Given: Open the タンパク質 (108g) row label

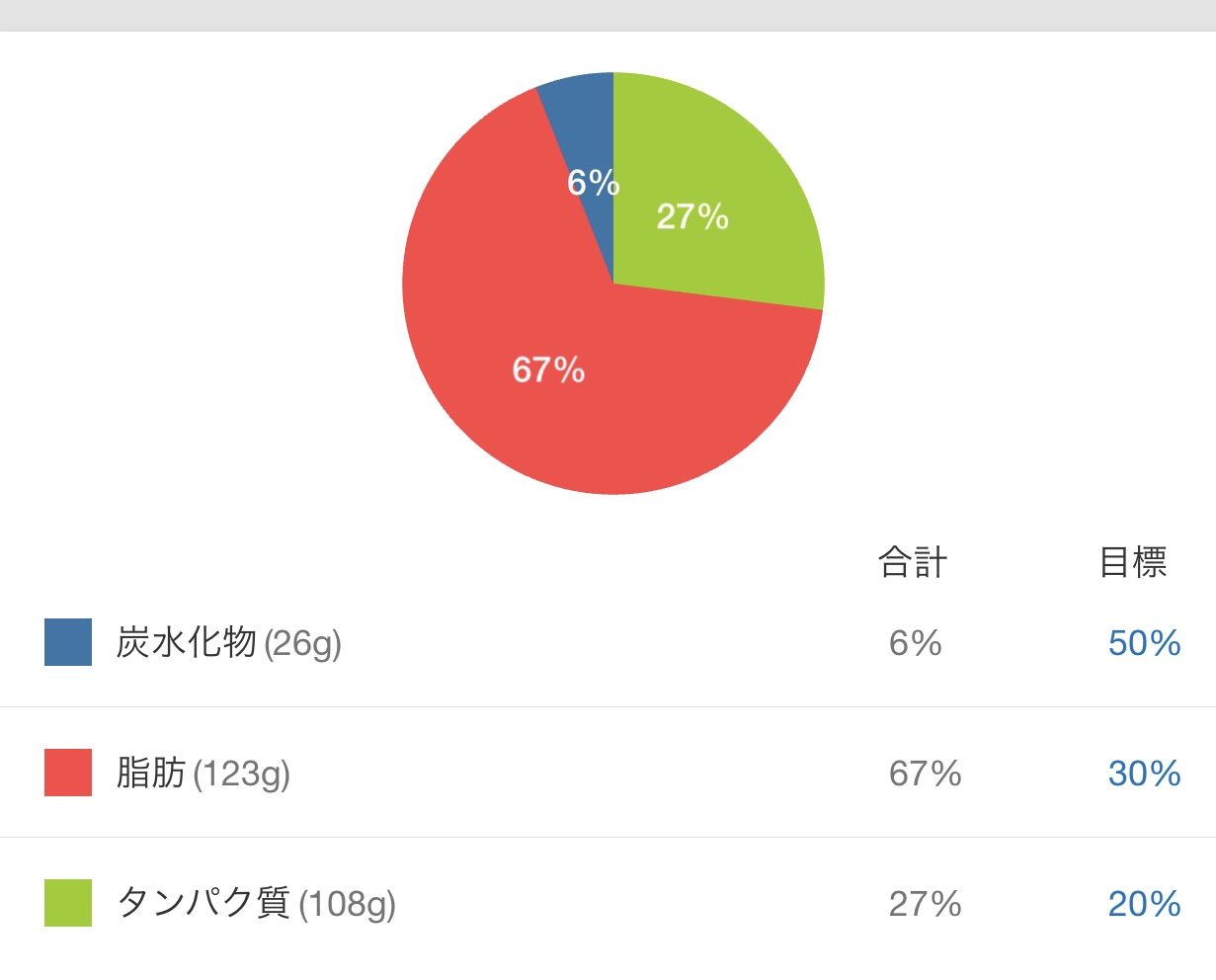Looking at the screenshot, I should 257,904.
